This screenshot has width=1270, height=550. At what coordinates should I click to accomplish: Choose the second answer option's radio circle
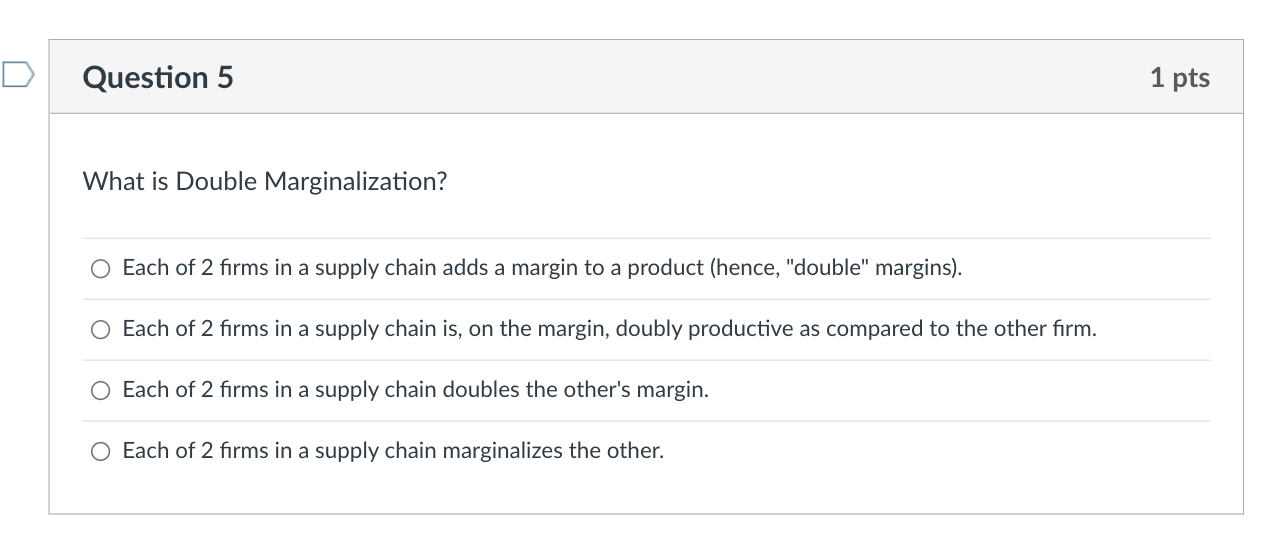(100, 330)
